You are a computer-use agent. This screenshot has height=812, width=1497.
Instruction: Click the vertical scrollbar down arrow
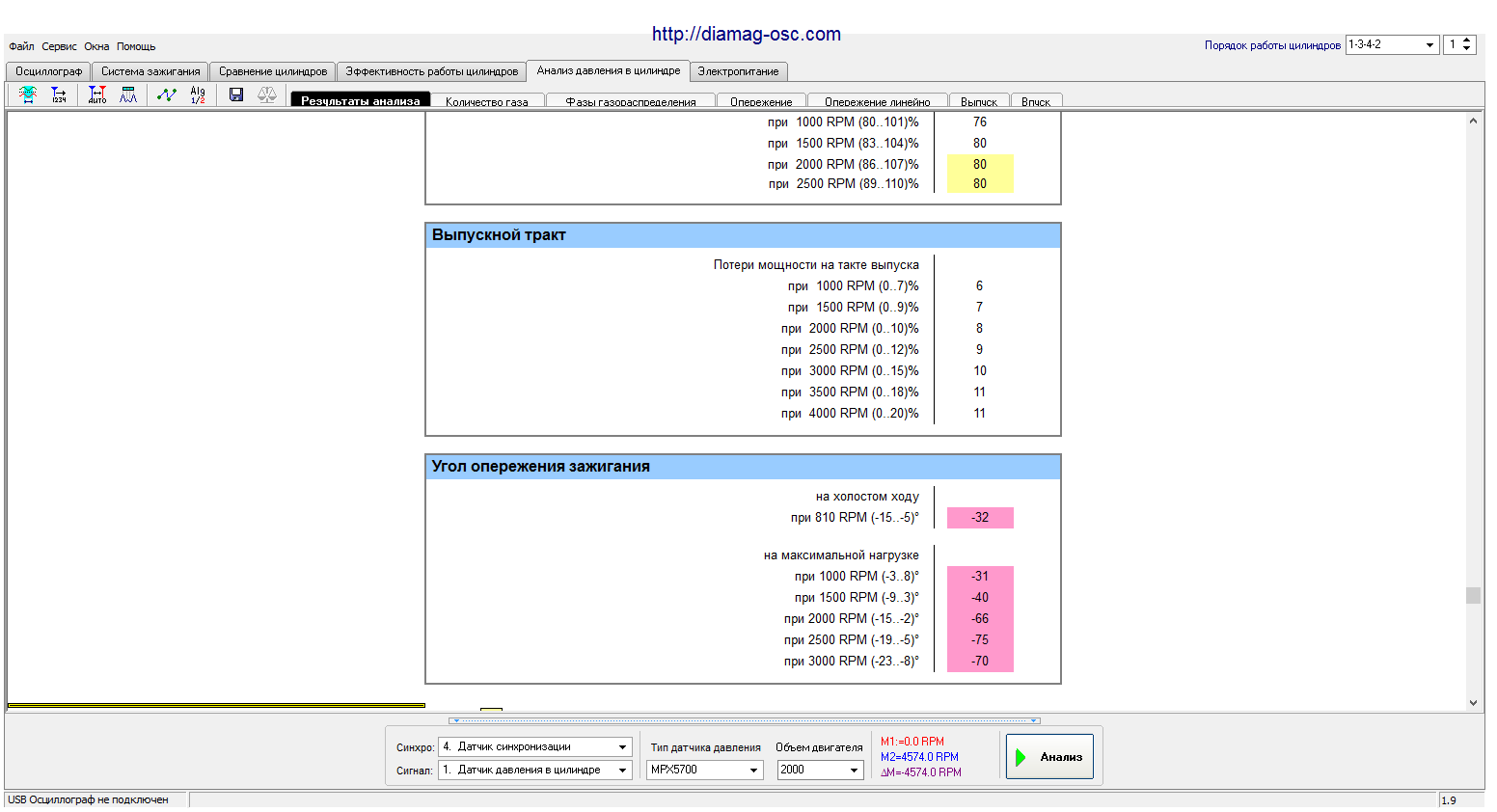(x=1473, y=703)
